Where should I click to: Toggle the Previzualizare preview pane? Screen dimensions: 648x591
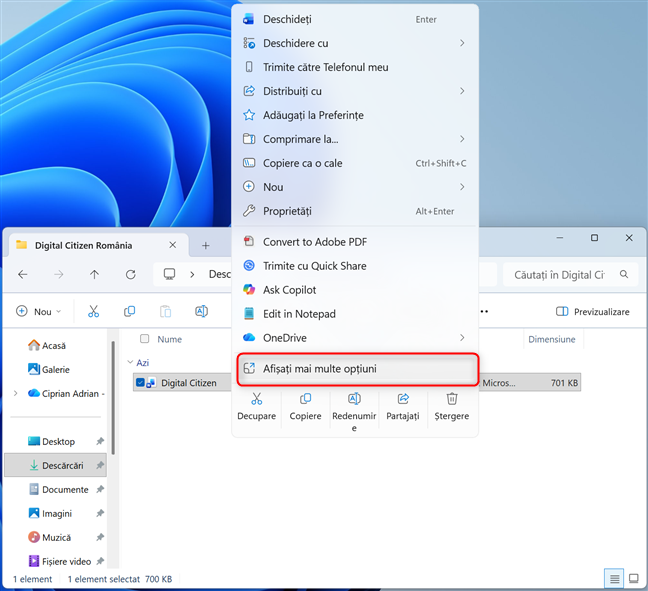click(593, 312)
